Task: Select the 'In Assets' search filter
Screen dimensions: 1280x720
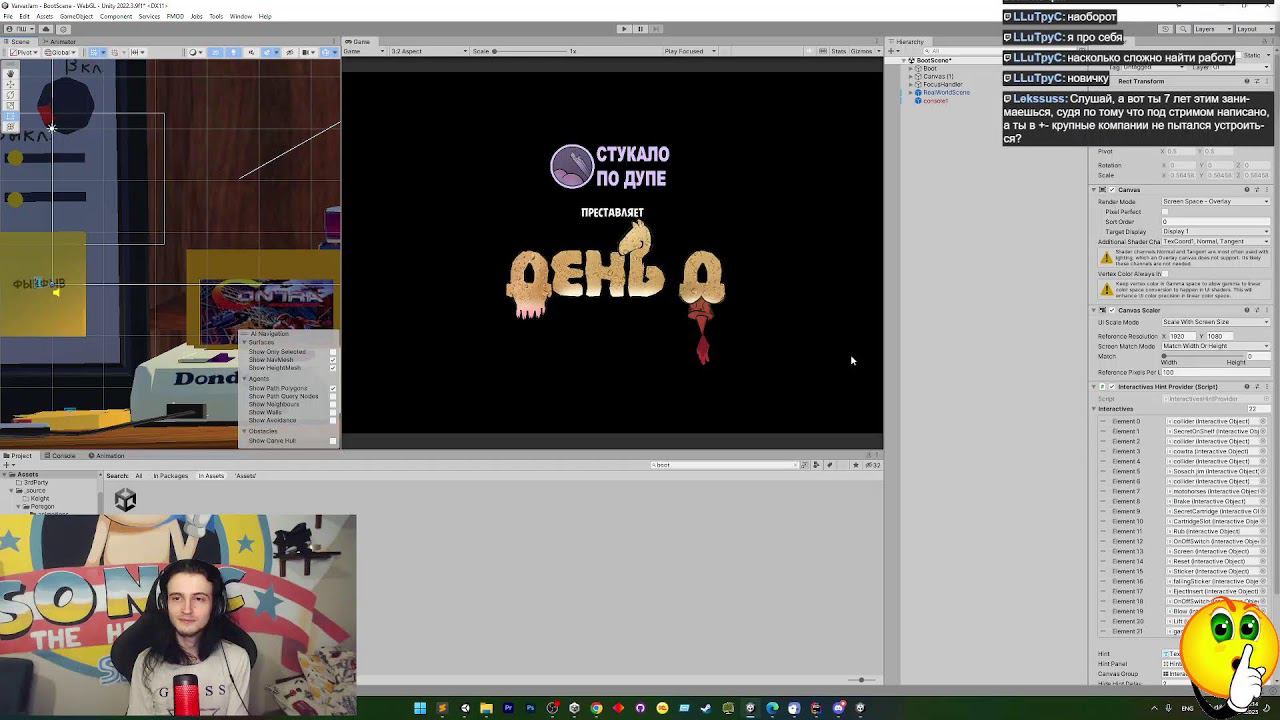Action: [211, 476]
